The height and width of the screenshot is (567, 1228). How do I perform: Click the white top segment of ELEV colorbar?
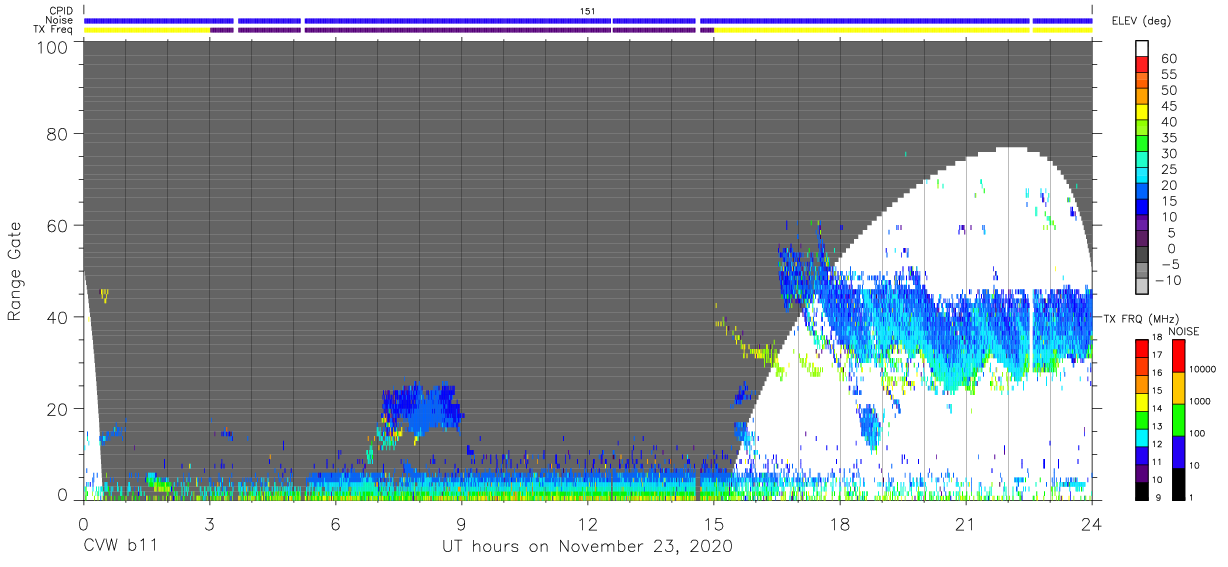(x=1144, y=50)
